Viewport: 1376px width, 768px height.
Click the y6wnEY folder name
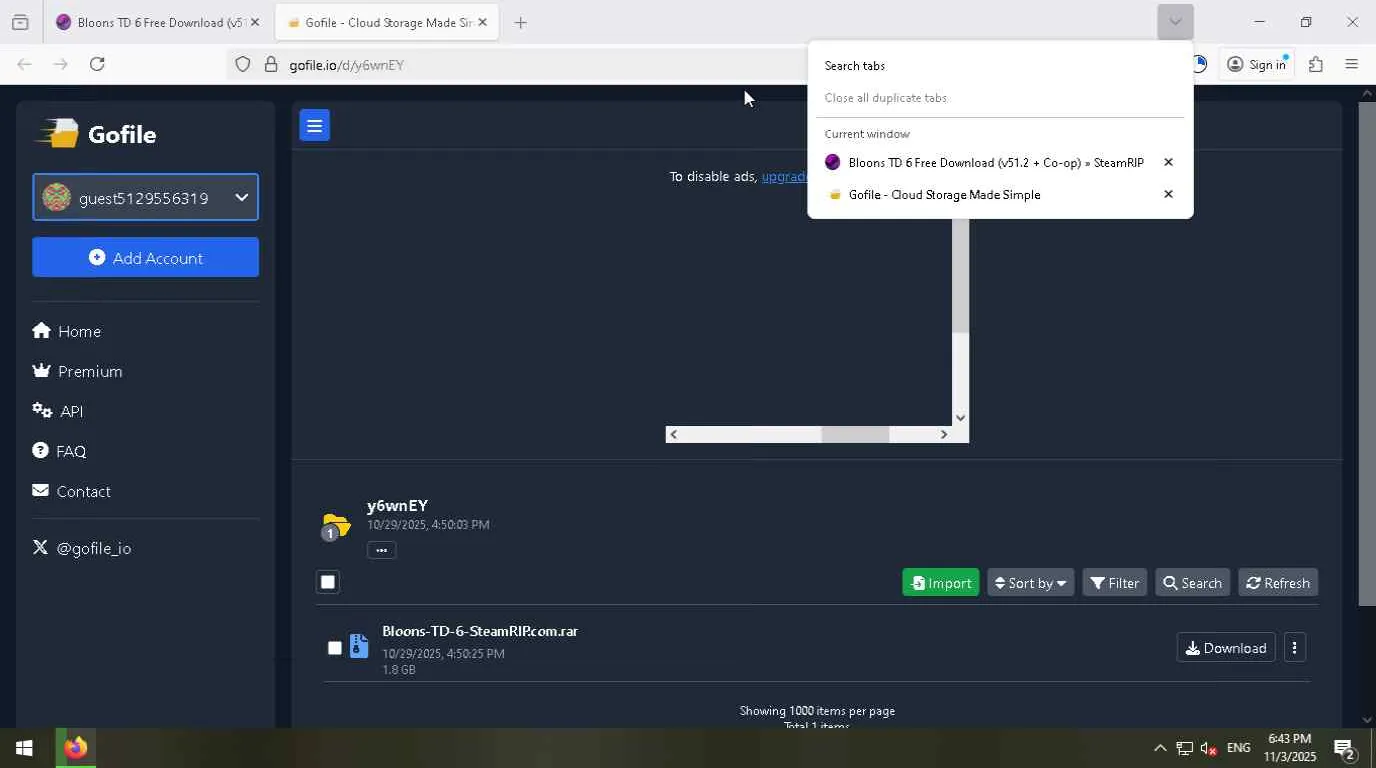click(x=397, y=505)
